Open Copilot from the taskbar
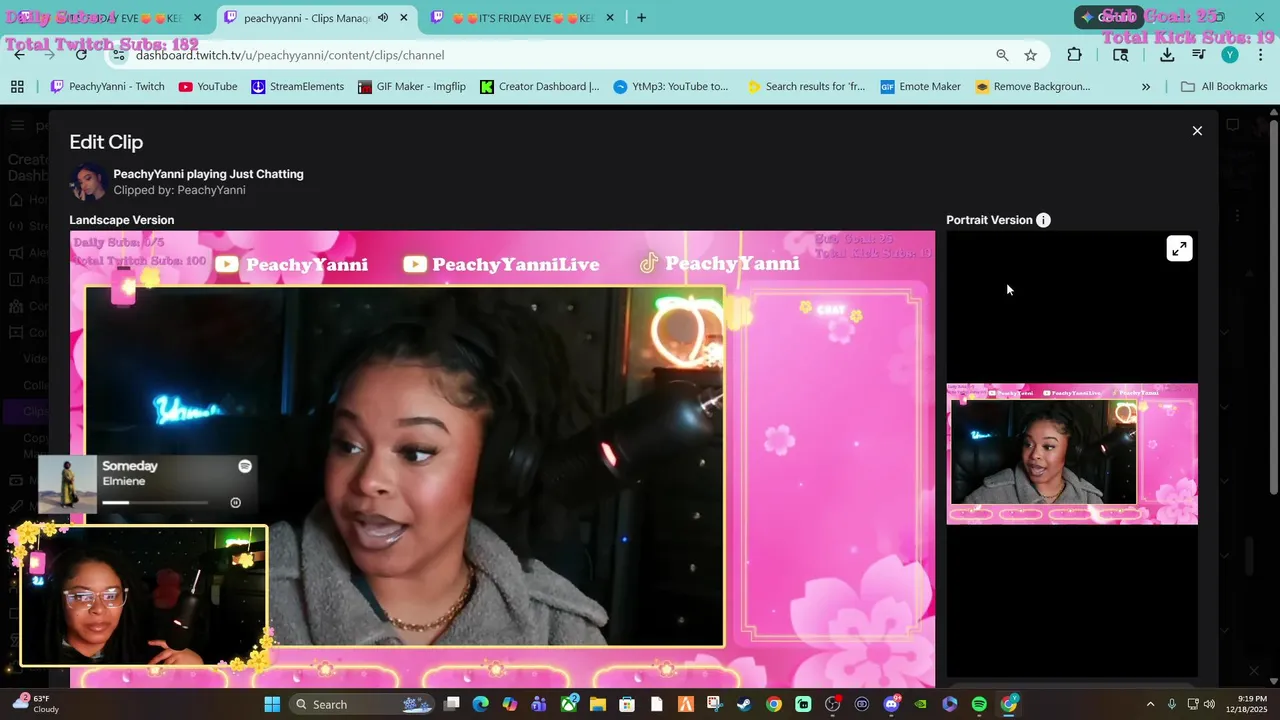 point(510,704)
